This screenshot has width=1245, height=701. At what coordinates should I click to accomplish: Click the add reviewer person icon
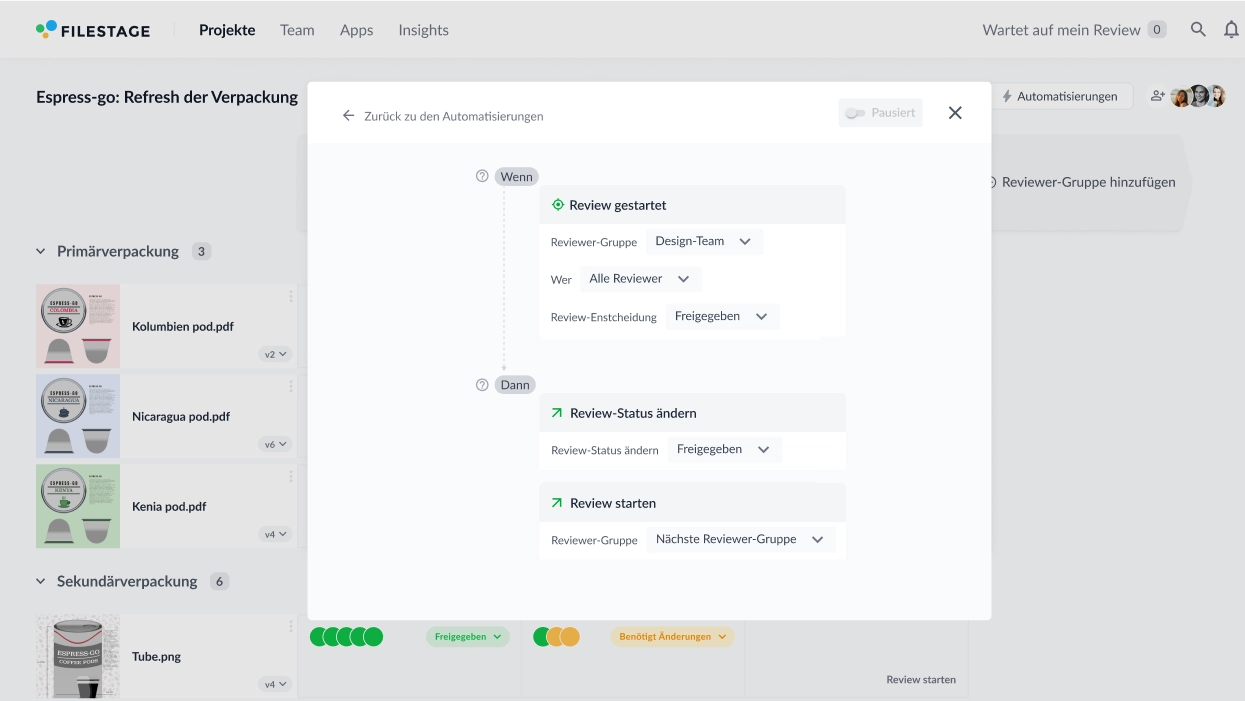[1158, 96]
